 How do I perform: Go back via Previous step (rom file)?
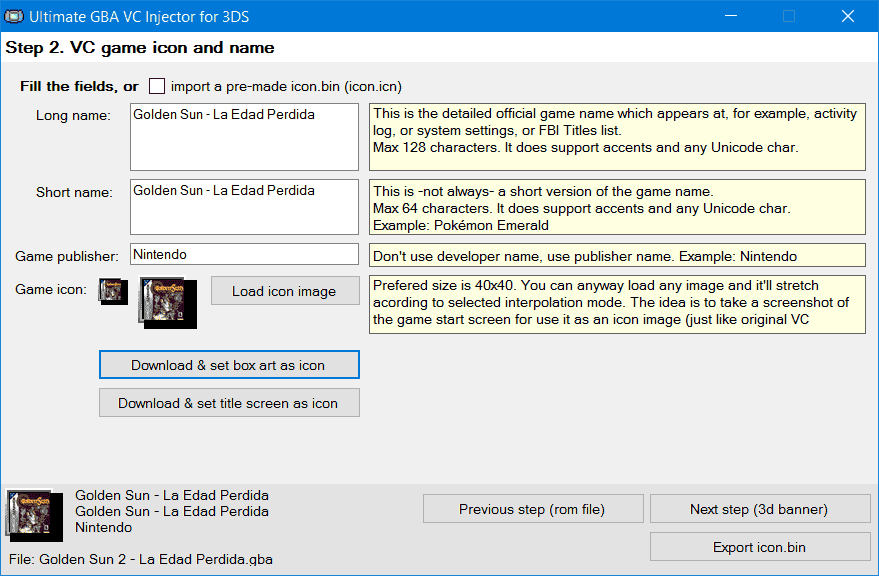[x=533, y=509]
